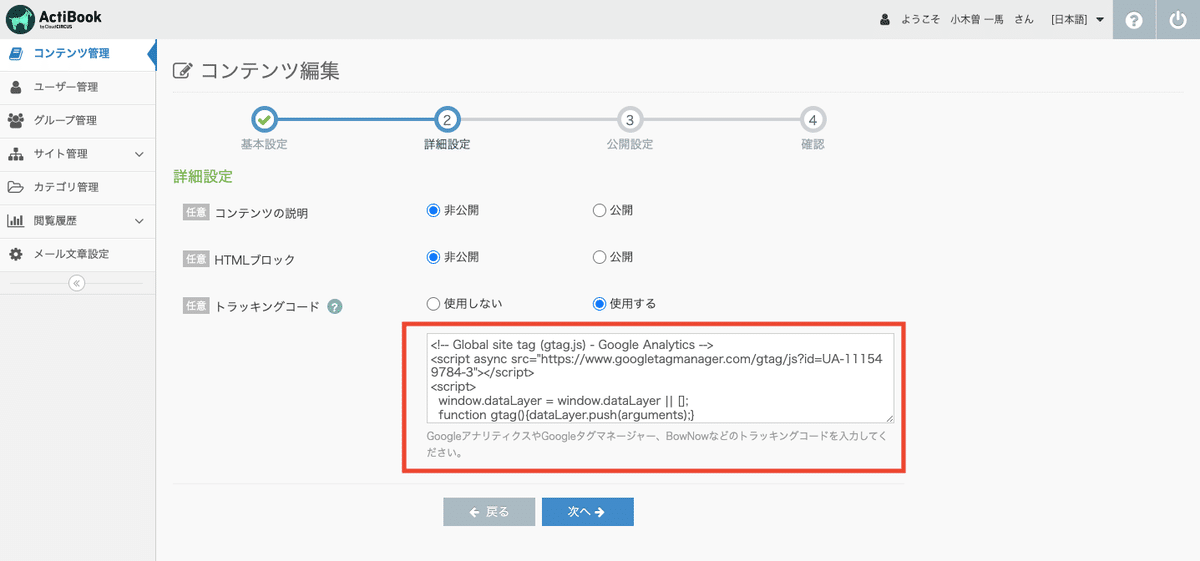Click the 任意 badge beside HTMLブロック

(x=195, y=260)
